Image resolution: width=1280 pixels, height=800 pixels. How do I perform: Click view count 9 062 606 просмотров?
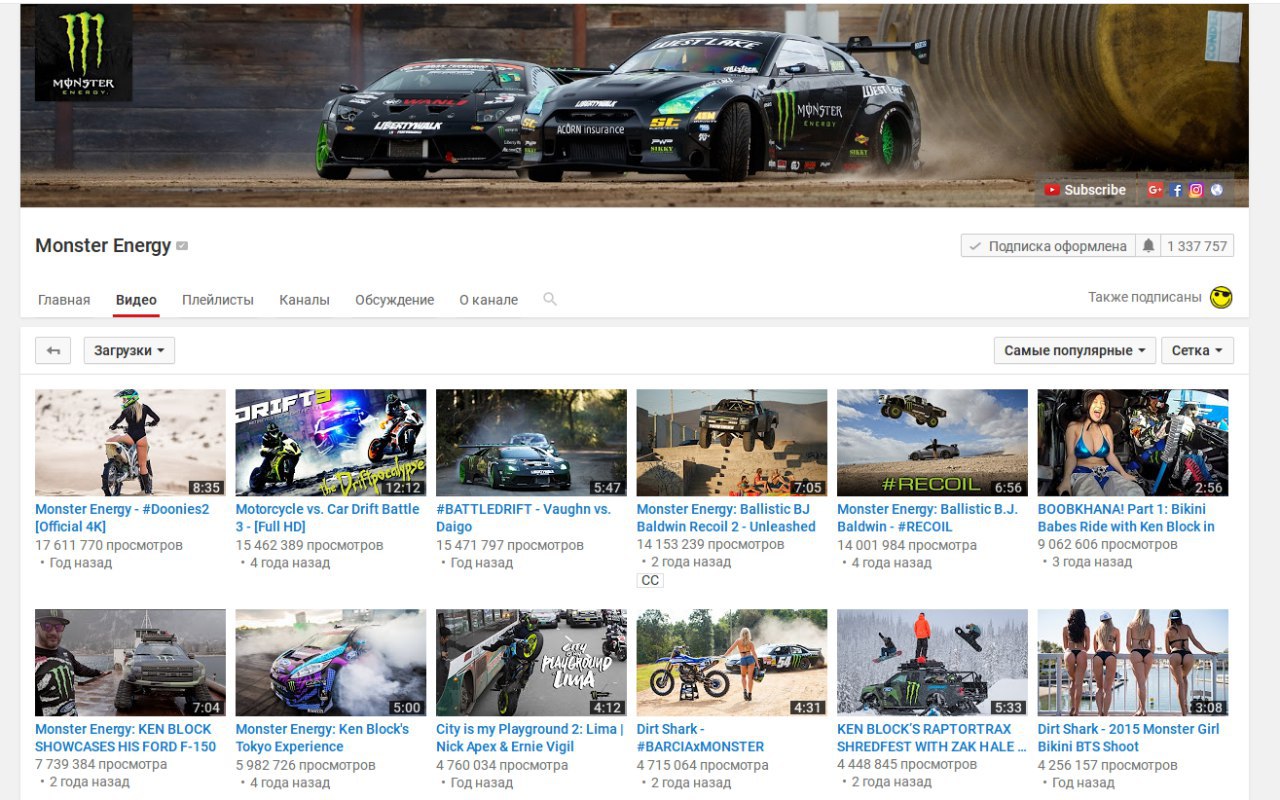tap(1107, 546)
